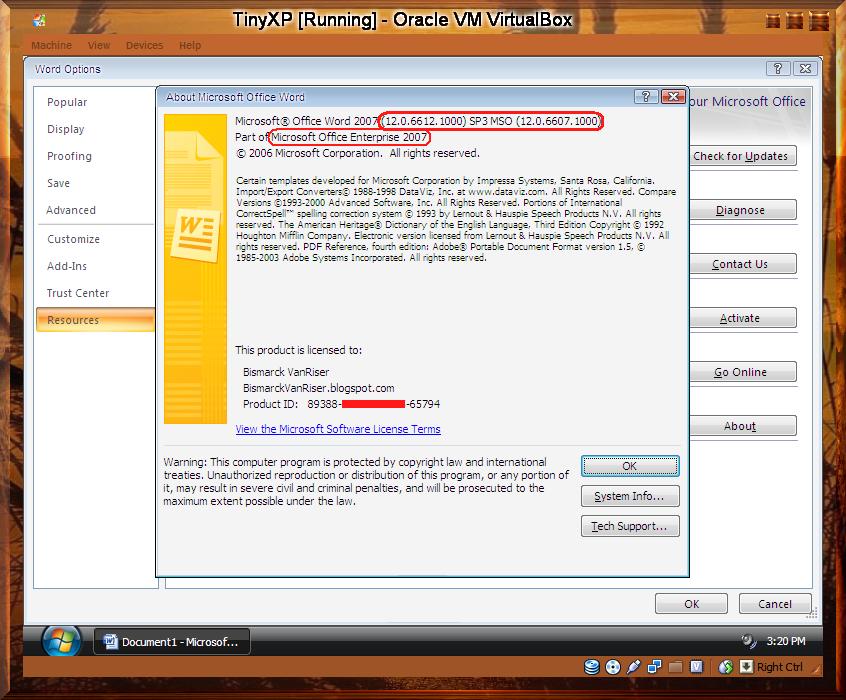
Task: Click the VirtualBox USB devices icon
Action: (x=633, y=667)
